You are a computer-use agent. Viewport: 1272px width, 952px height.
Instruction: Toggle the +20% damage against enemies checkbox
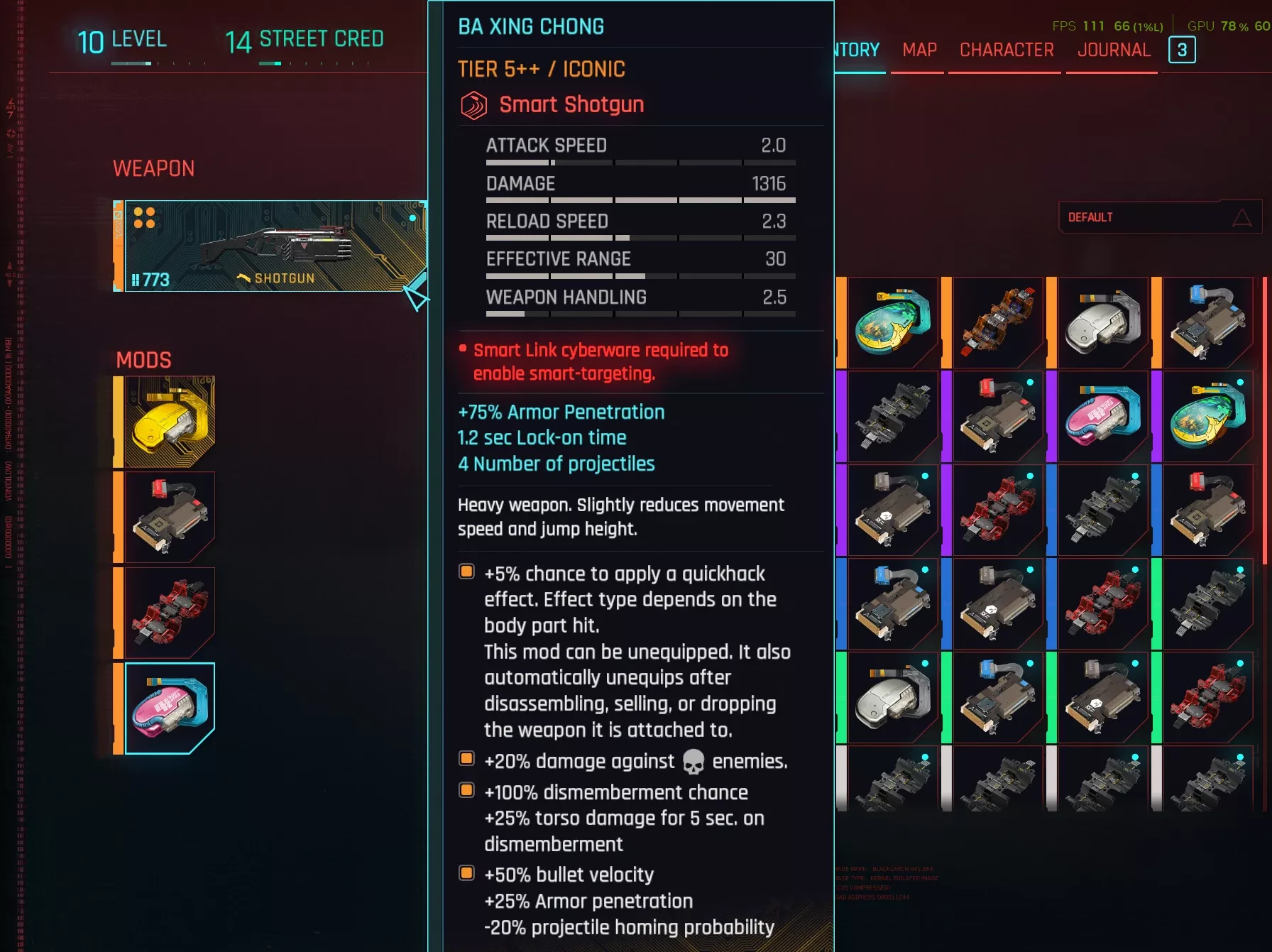(466, 759)
